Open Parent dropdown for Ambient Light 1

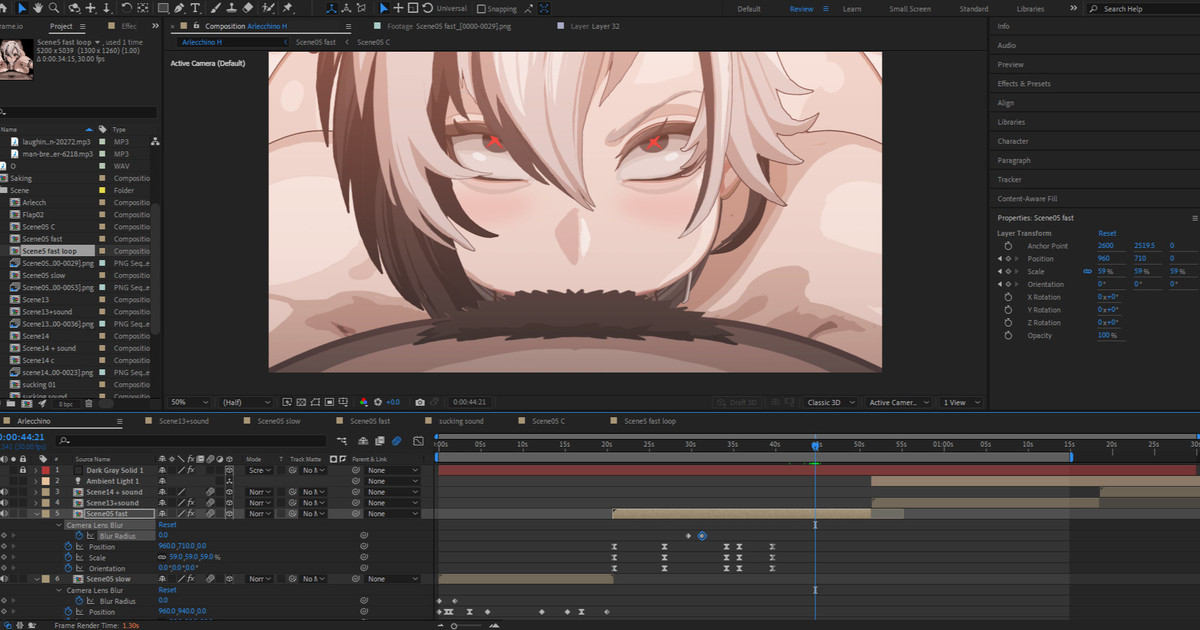pos(392,481)
